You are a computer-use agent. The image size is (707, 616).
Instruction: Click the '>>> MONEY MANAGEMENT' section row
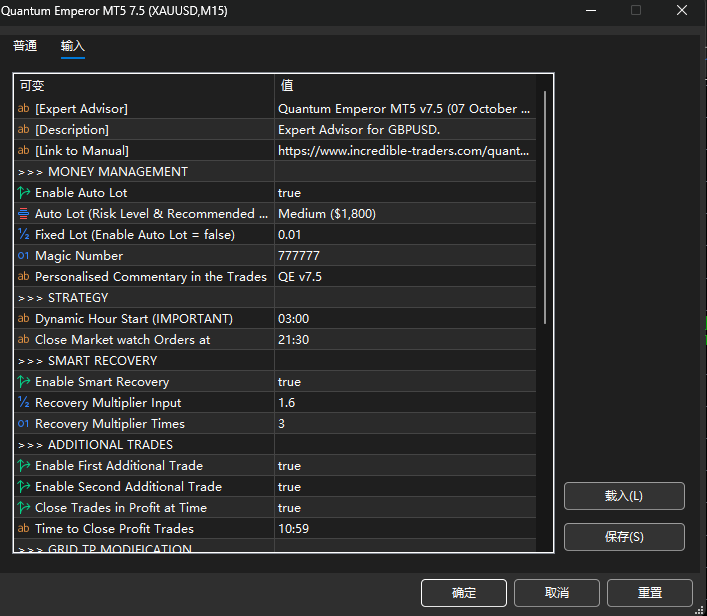(x=275, y=171)
